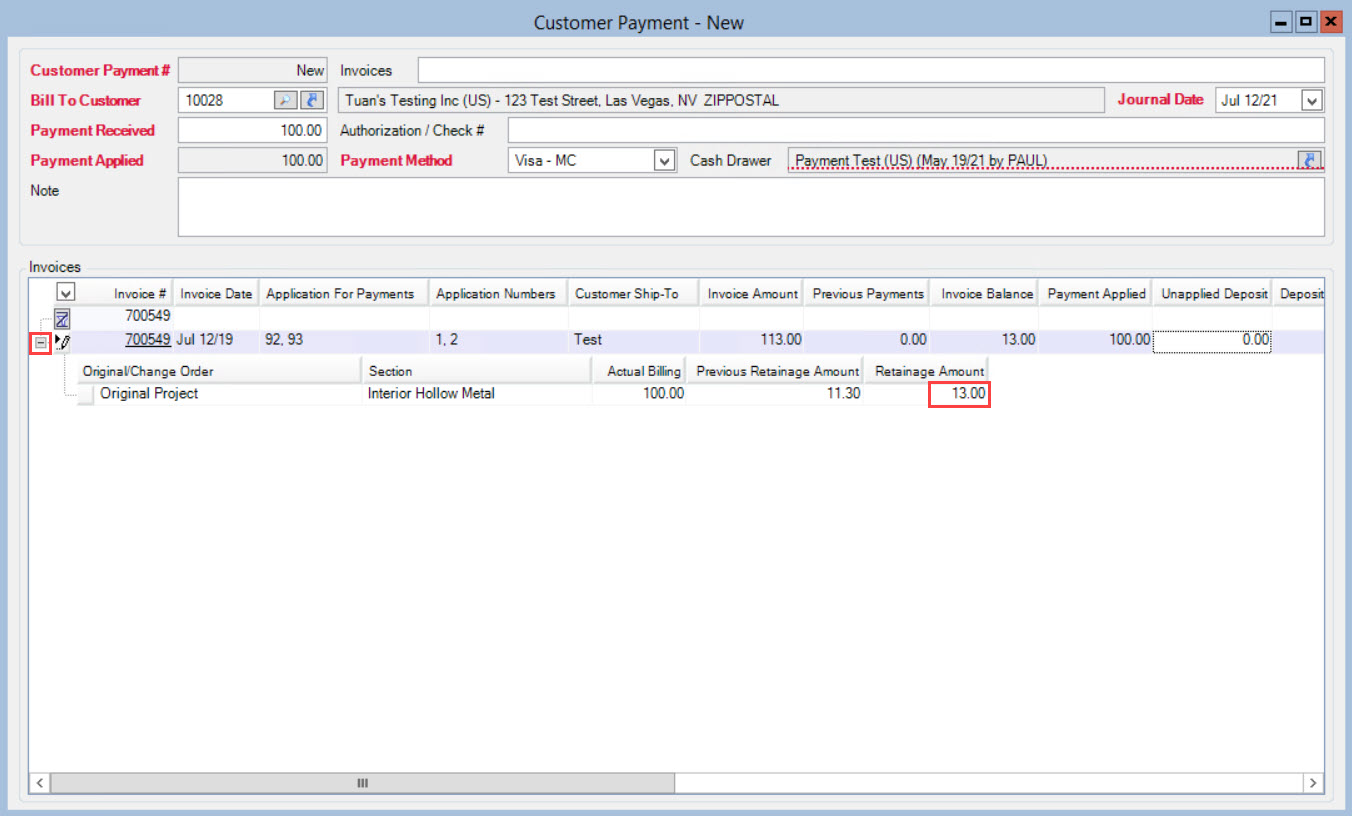The width and height of the screenshot is (1352, 816).
Task: Click the Bill To Customer number field
Action: (x=225, y=100)
